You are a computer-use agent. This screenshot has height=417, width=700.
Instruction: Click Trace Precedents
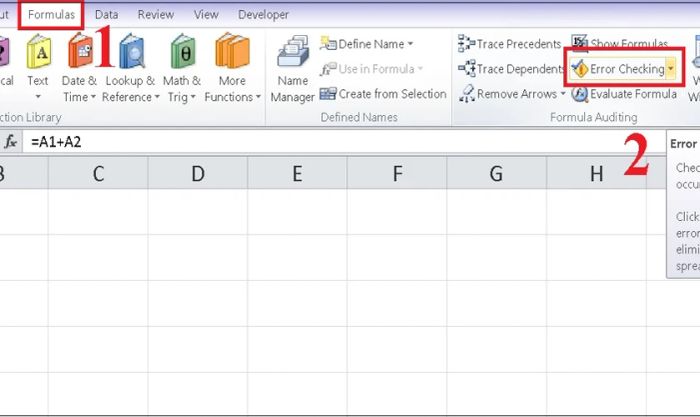click(510, 44)
